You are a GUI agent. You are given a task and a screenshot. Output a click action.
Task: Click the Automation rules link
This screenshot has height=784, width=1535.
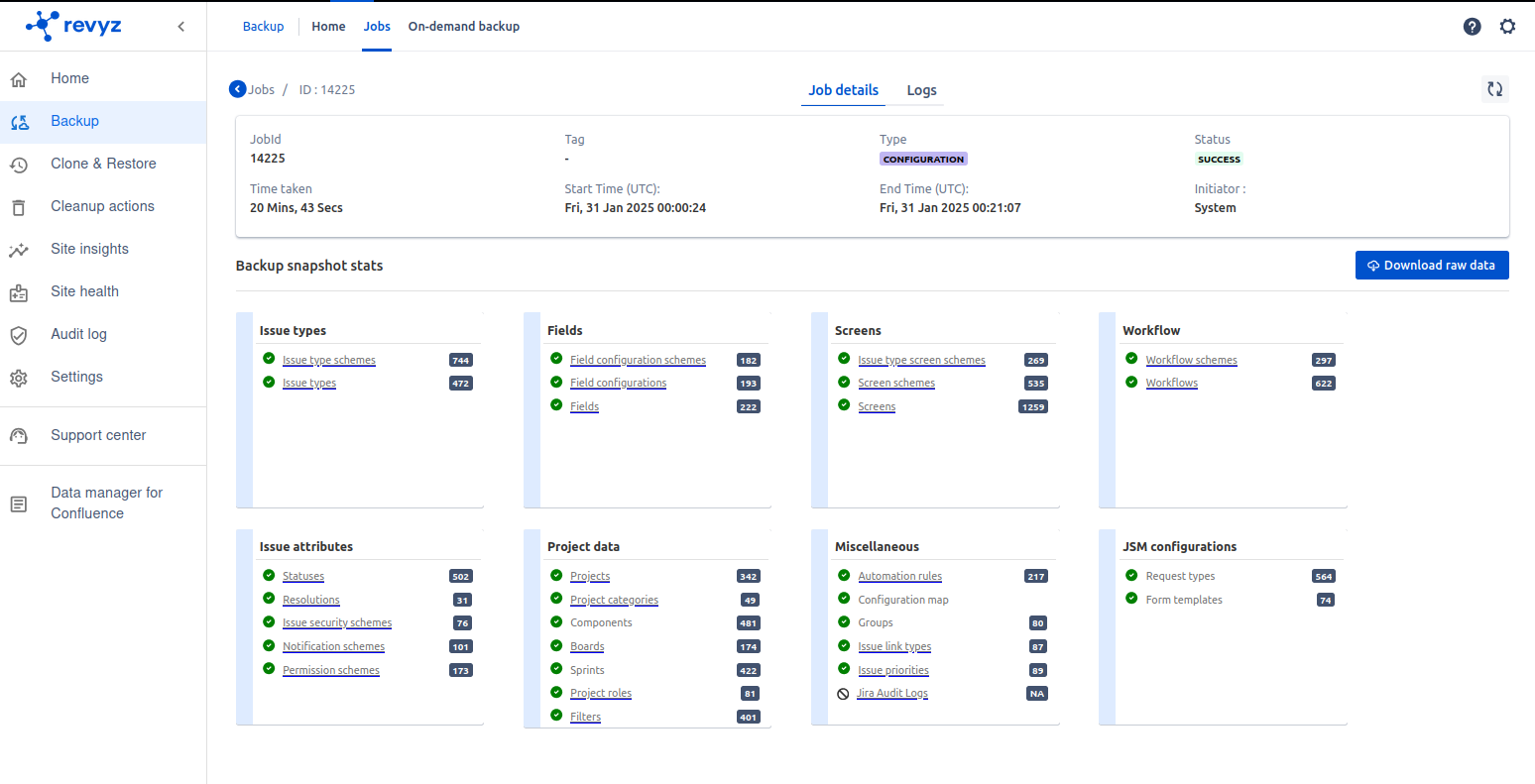click(899, 577)
